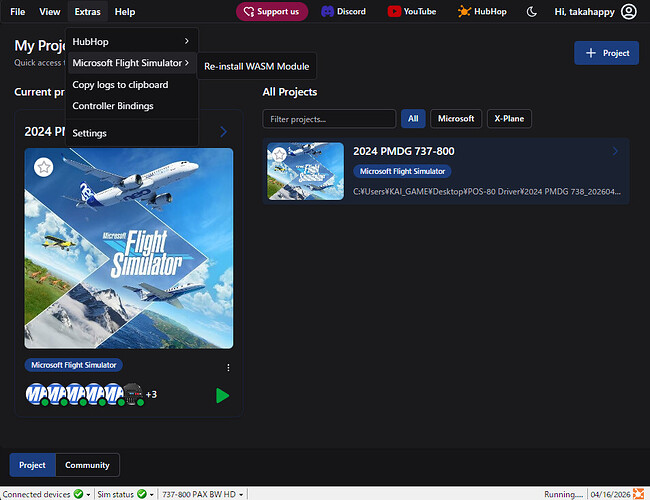Click Microsoft Flight Simulator badge under cover image
Screen dimensions: 650x500
click(74, 365)
